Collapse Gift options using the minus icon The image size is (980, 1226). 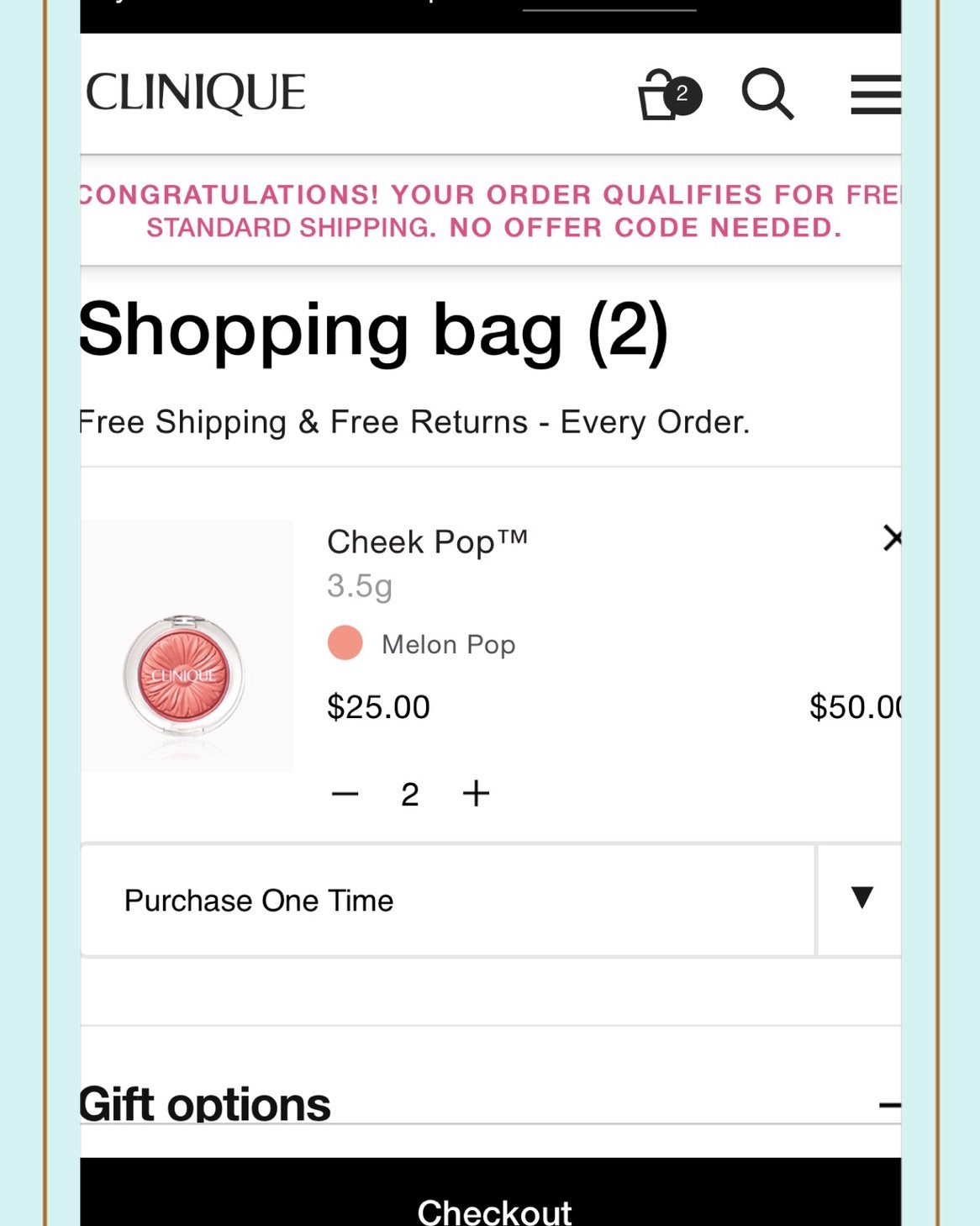click(890, 1105)
